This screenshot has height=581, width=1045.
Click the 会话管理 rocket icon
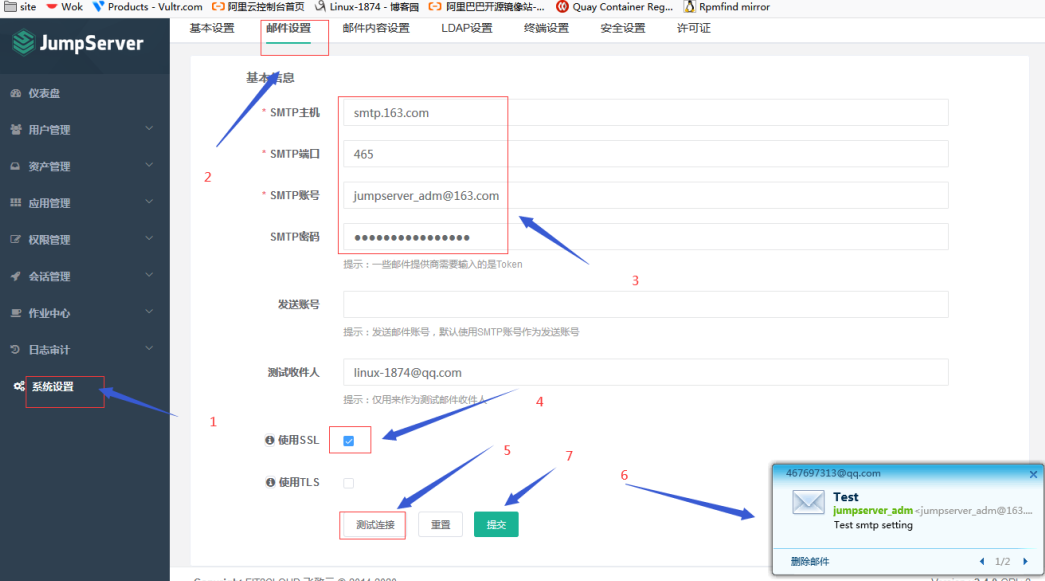click(x=15, y=277)
